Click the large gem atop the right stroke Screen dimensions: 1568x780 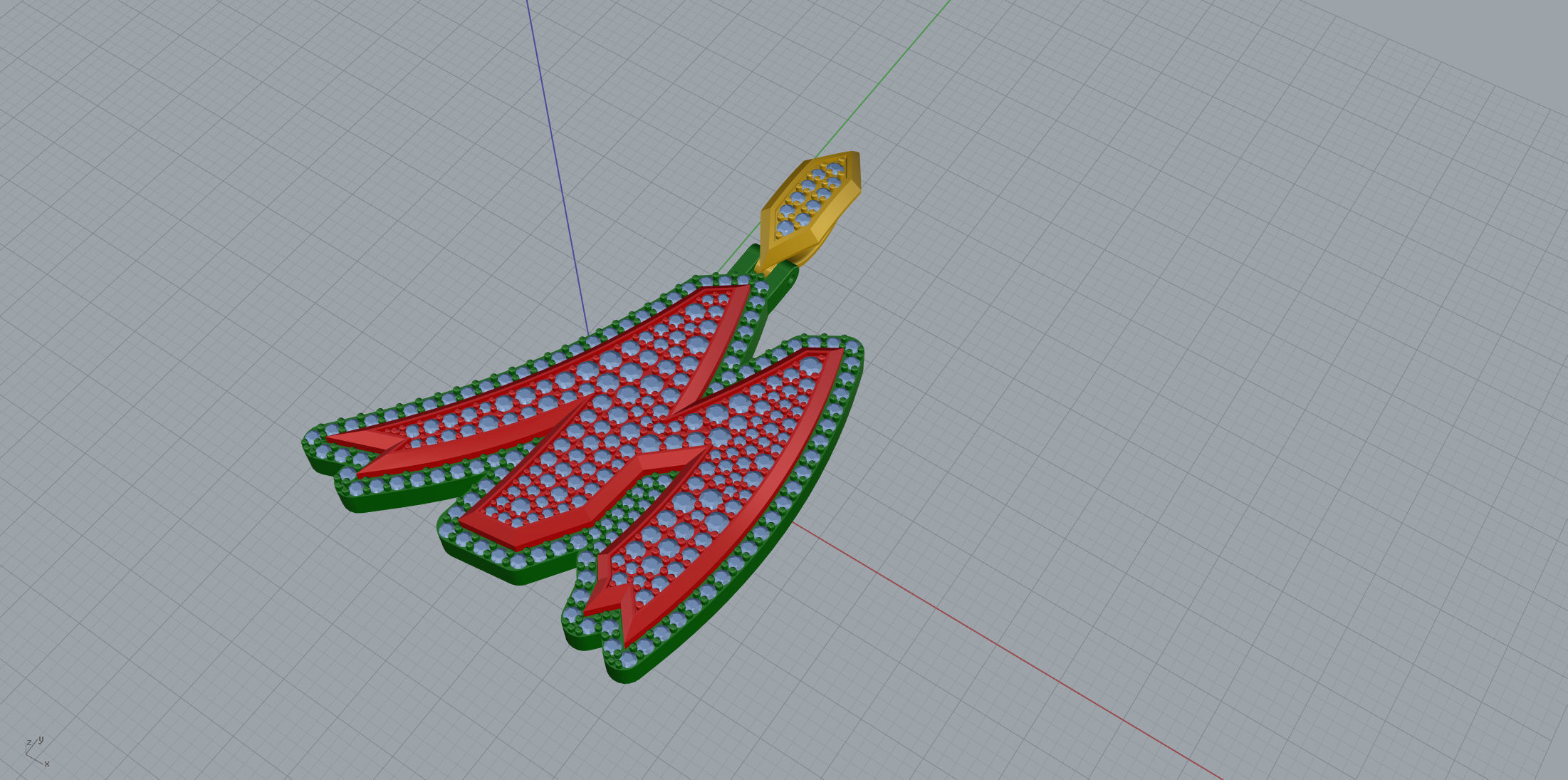(811, 365)
